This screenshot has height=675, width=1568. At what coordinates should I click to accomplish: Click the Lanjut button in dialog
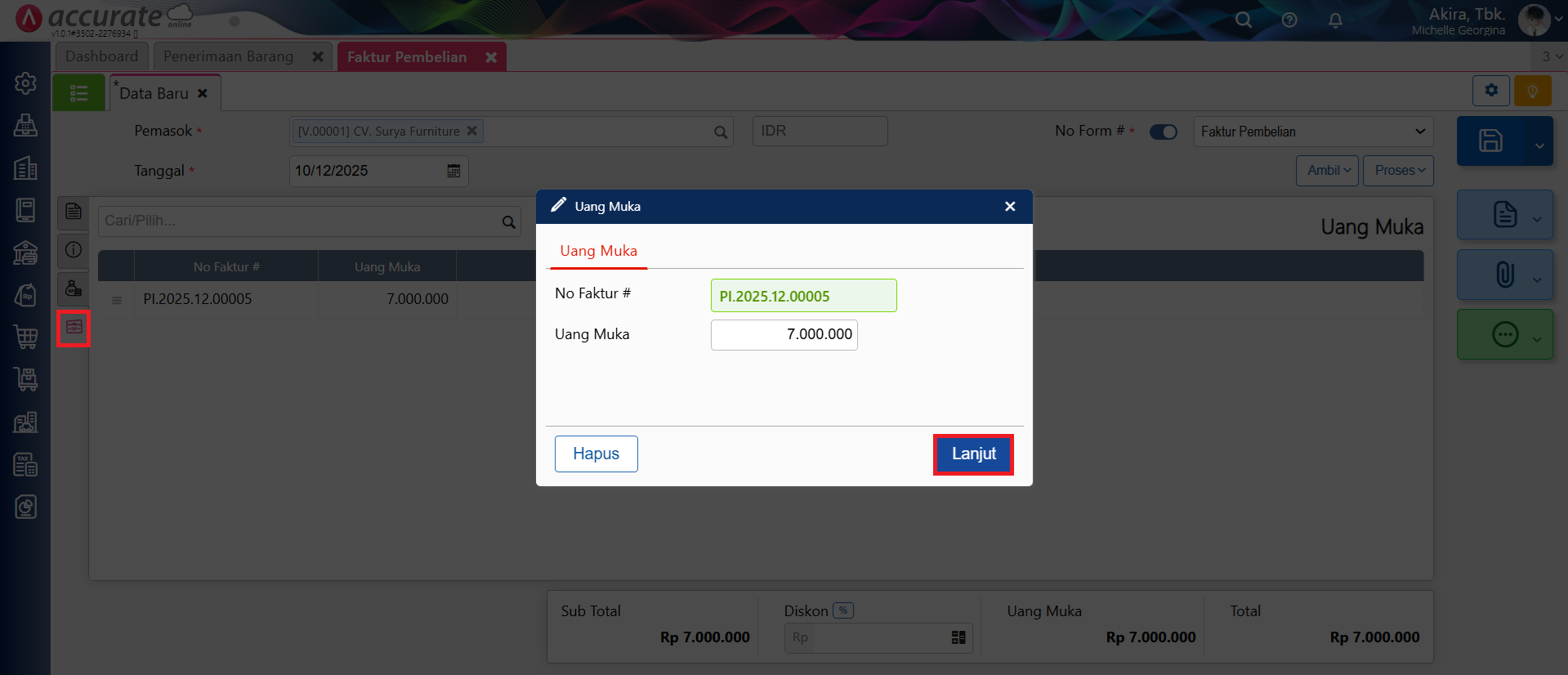point(973,454)
